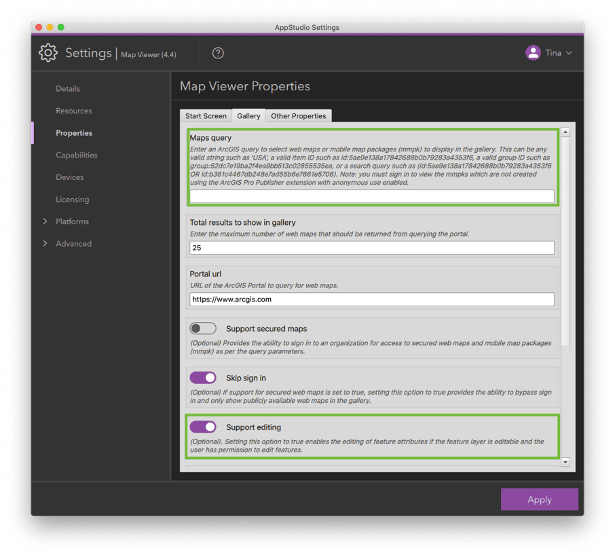Click the Maps query input field
The width and height of the screenshot is (616, 558).
[372, 196]
